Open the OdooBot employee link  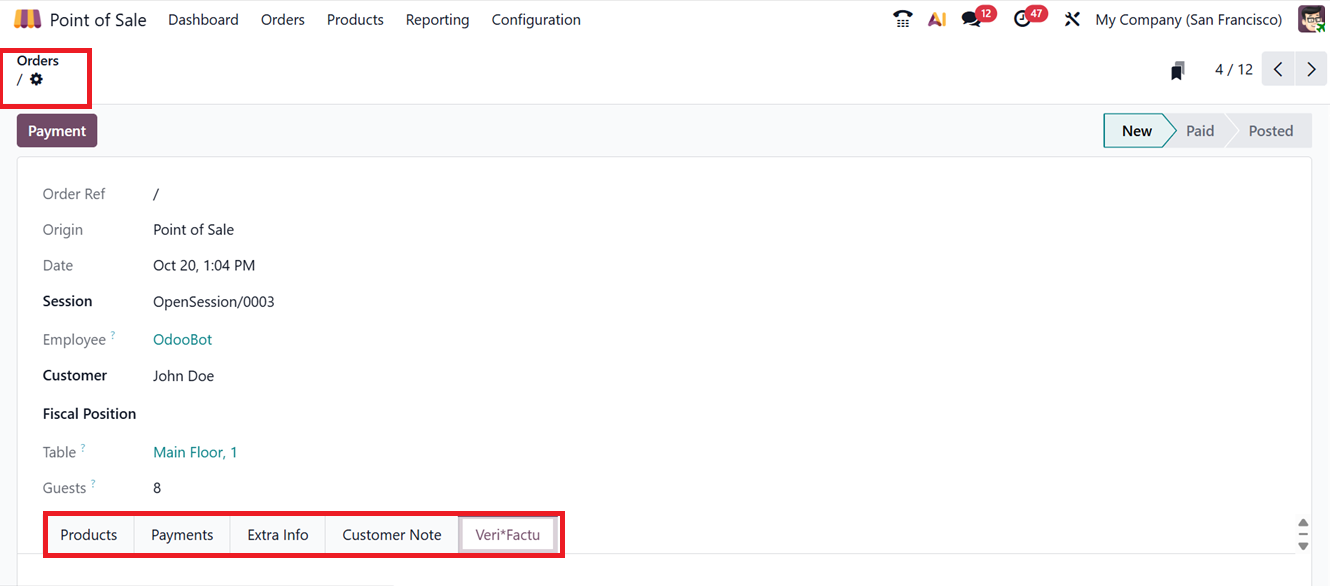click(x=183, y=340)
